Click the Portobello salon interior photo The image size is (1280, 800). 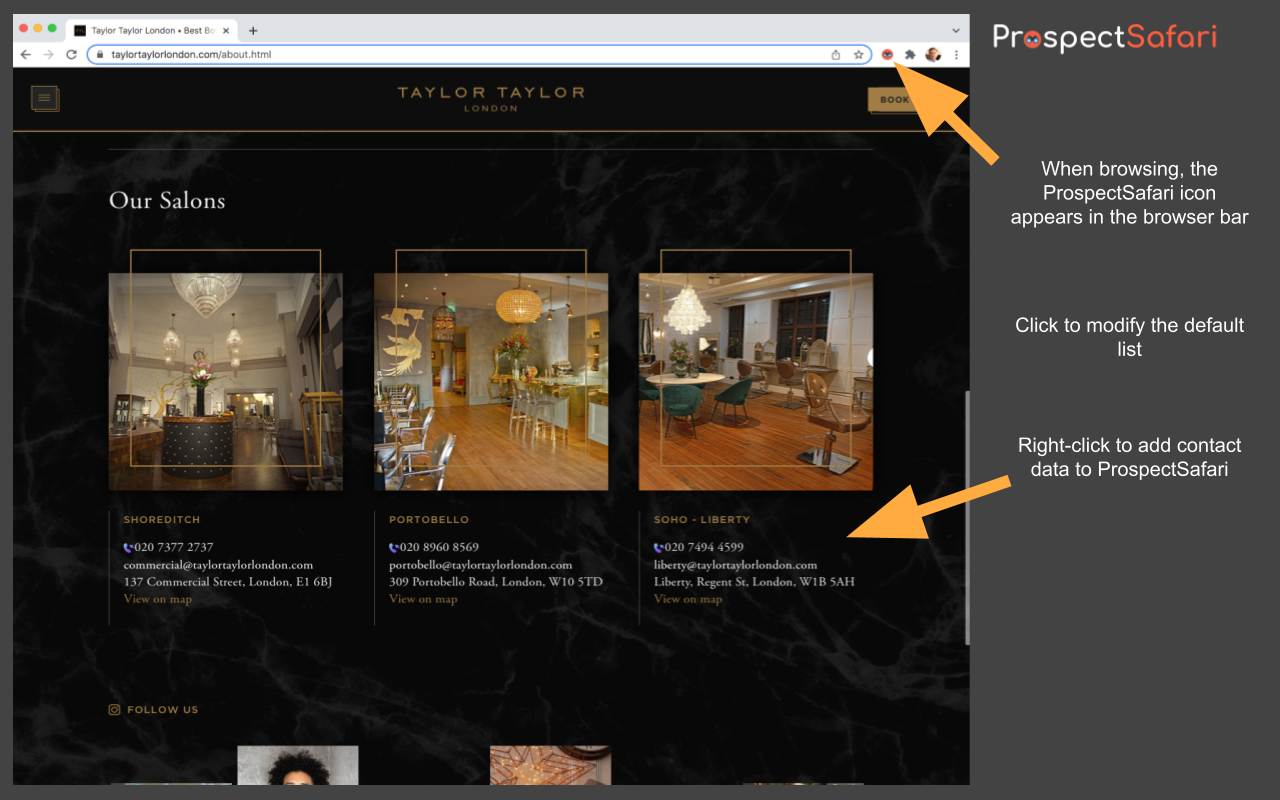[x=491, y=380]
